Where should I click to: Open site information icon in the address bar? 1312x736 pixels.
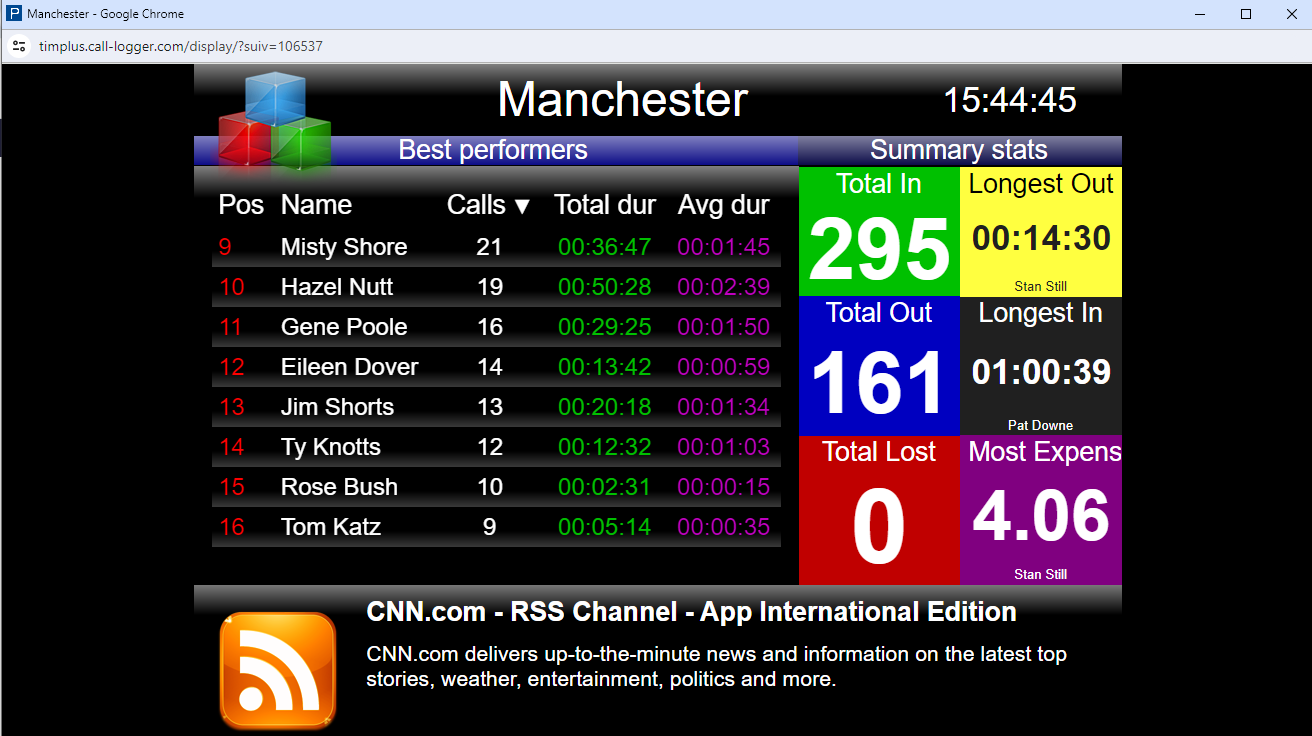point(20,45)
